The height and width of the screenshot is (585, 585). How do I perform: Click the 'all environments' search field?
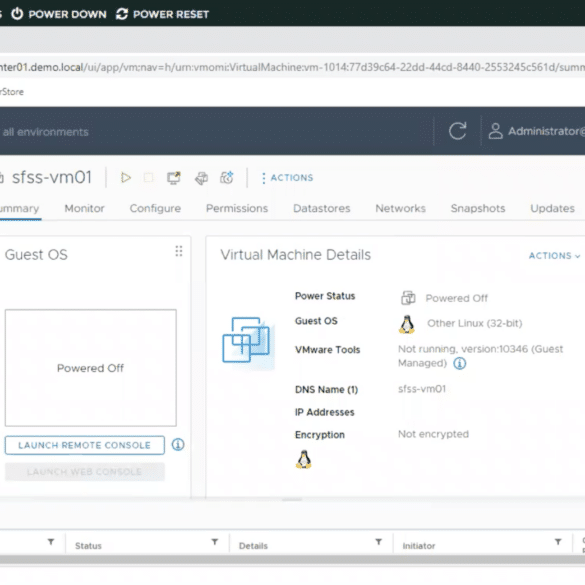coord(46,132)
